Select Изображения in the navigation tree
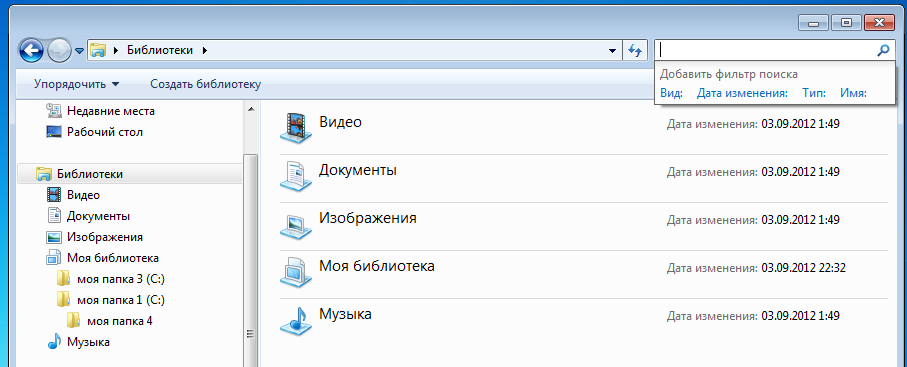The height and width of the screenshot is (367, 907). click(105, 237)
